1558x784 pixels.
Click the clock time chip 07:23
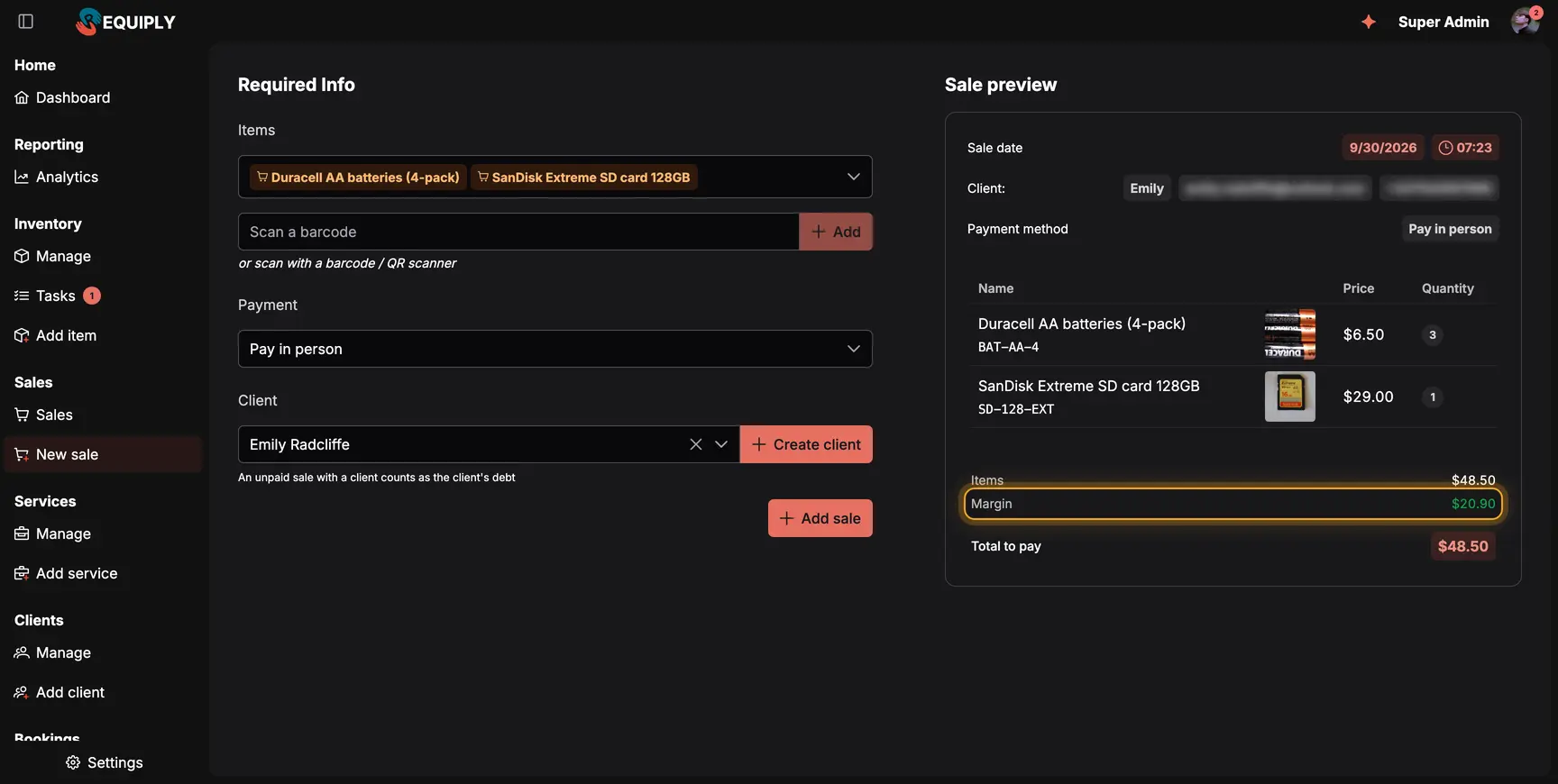coord(1465,148)
